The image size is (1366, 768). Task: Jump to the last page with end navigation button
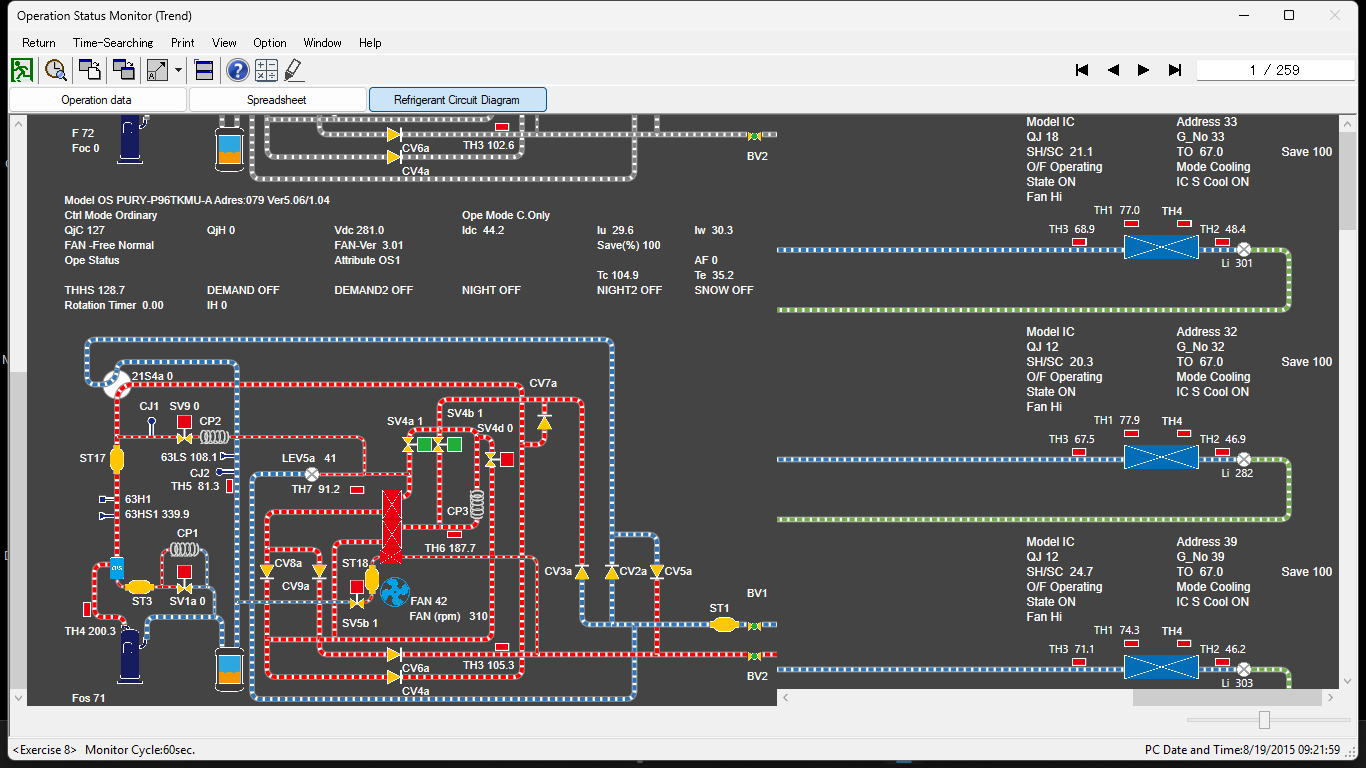1174,70
